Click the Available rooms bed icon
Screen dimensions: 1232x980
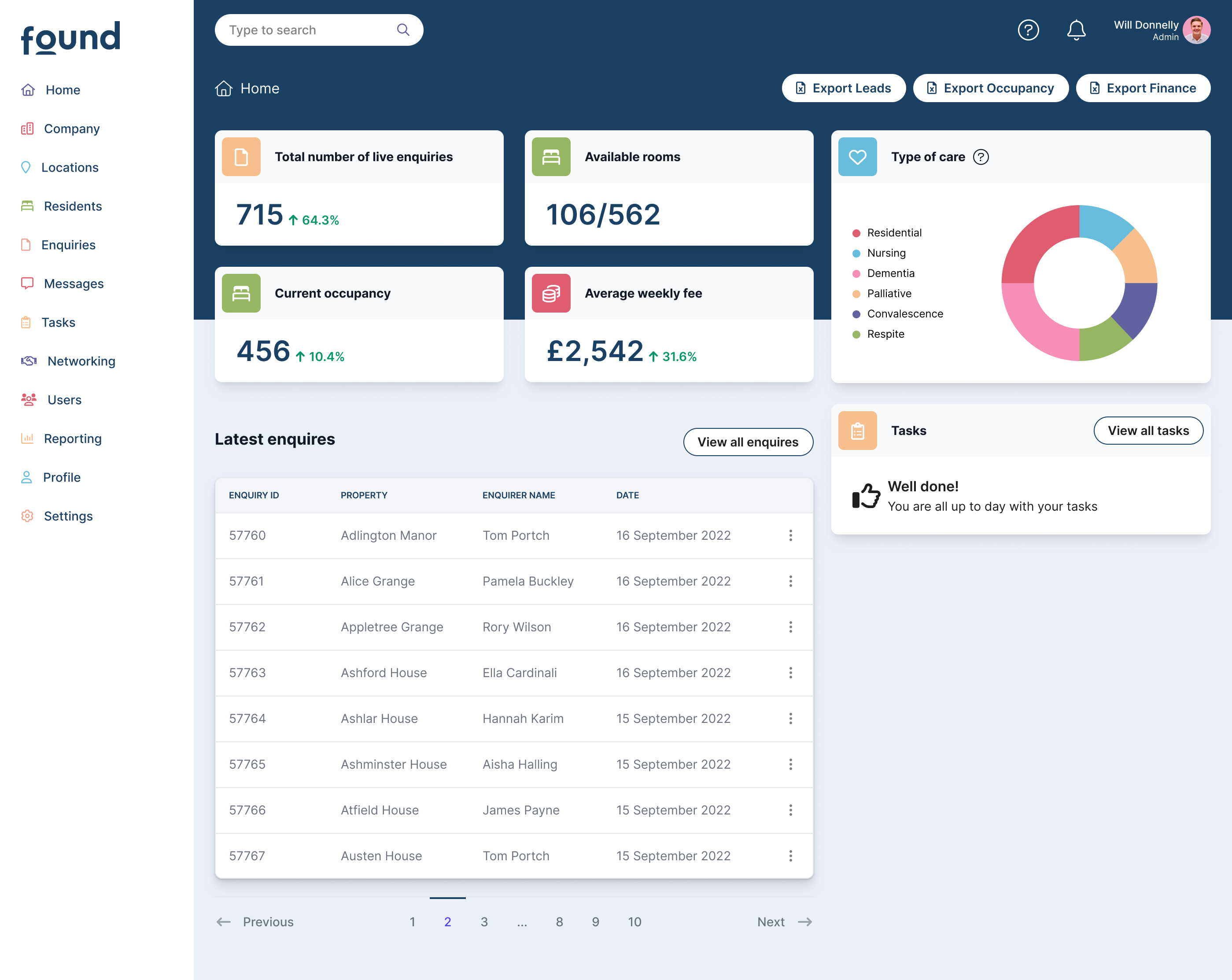coord(551,157)
